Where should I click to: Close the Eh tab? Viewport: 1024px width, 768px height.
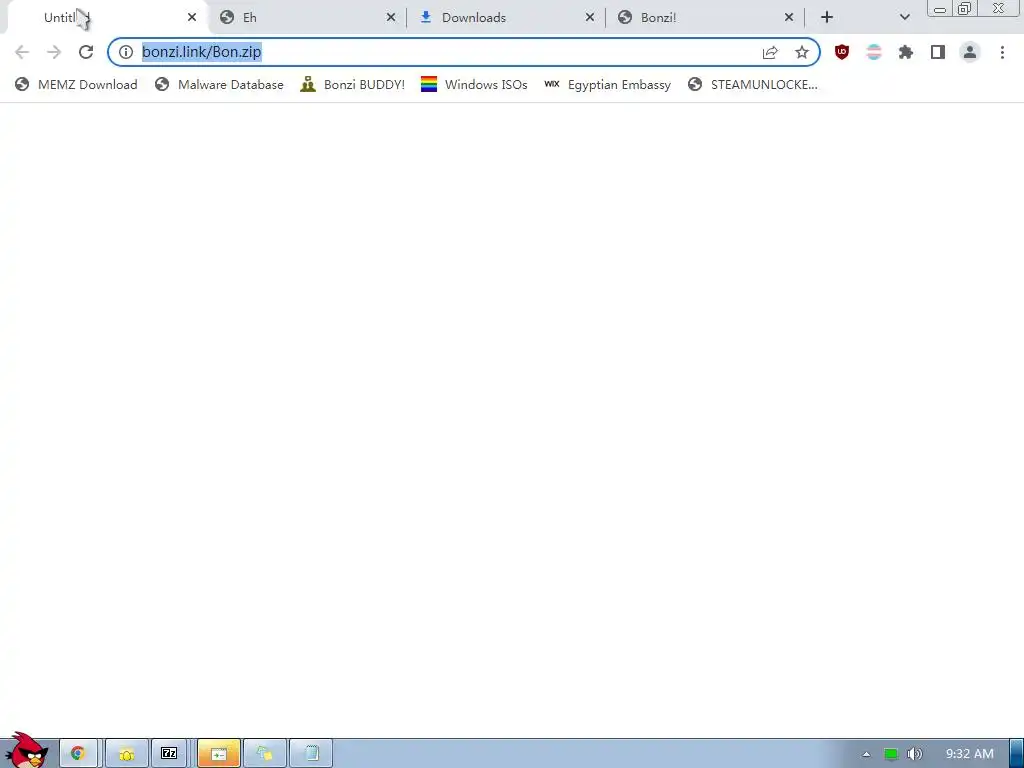[391, 18]
